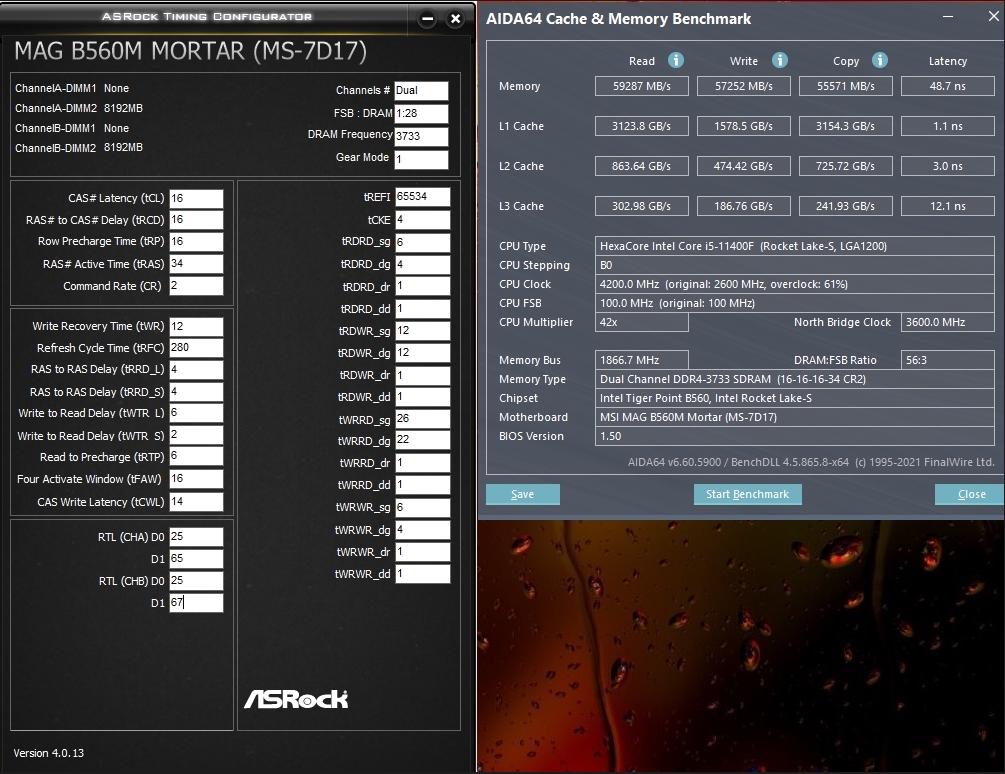Image resolution: width=1005 pixels, height=774 pixels.
Task: Click the L1 Cache Read value 3123.8 GB/s
Action: click(x=642, y=126)
